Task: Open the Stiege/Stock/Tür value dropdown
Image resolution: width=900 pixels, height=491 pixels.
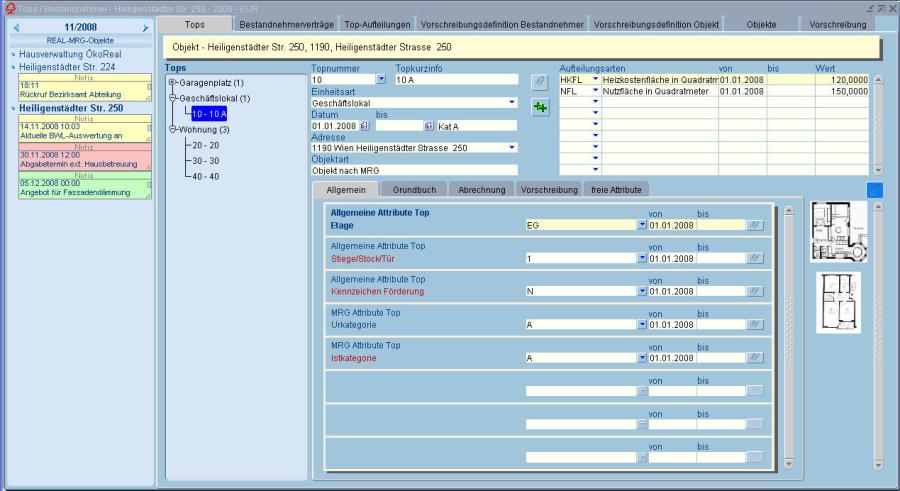Action: (x=642, y=258)
